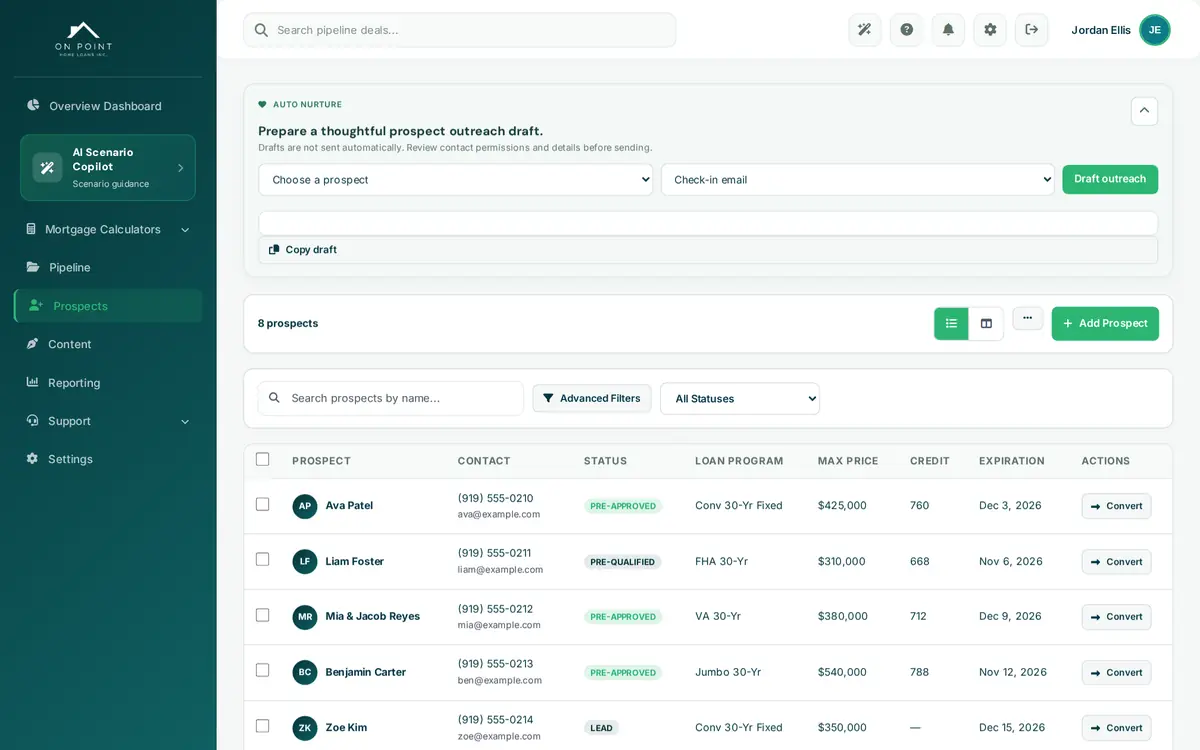Click the Draft outreach button
The image size is (1200, 750).
click(x=1110, y=179)
